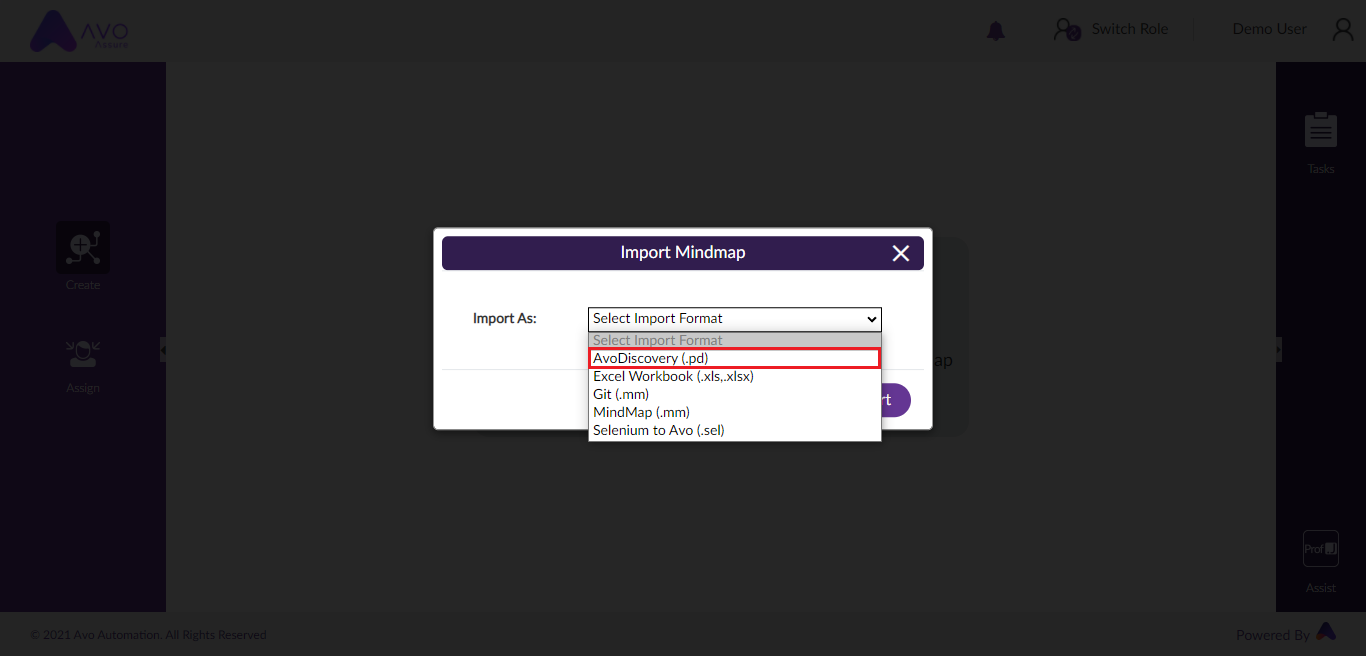Open the notifications bell
1366x656 pixels.
point(995,31)
